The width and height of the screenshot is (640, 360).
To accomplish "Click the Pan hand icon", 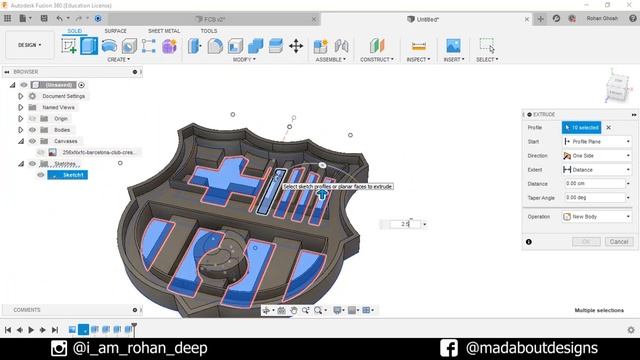I will click(293, 311).
